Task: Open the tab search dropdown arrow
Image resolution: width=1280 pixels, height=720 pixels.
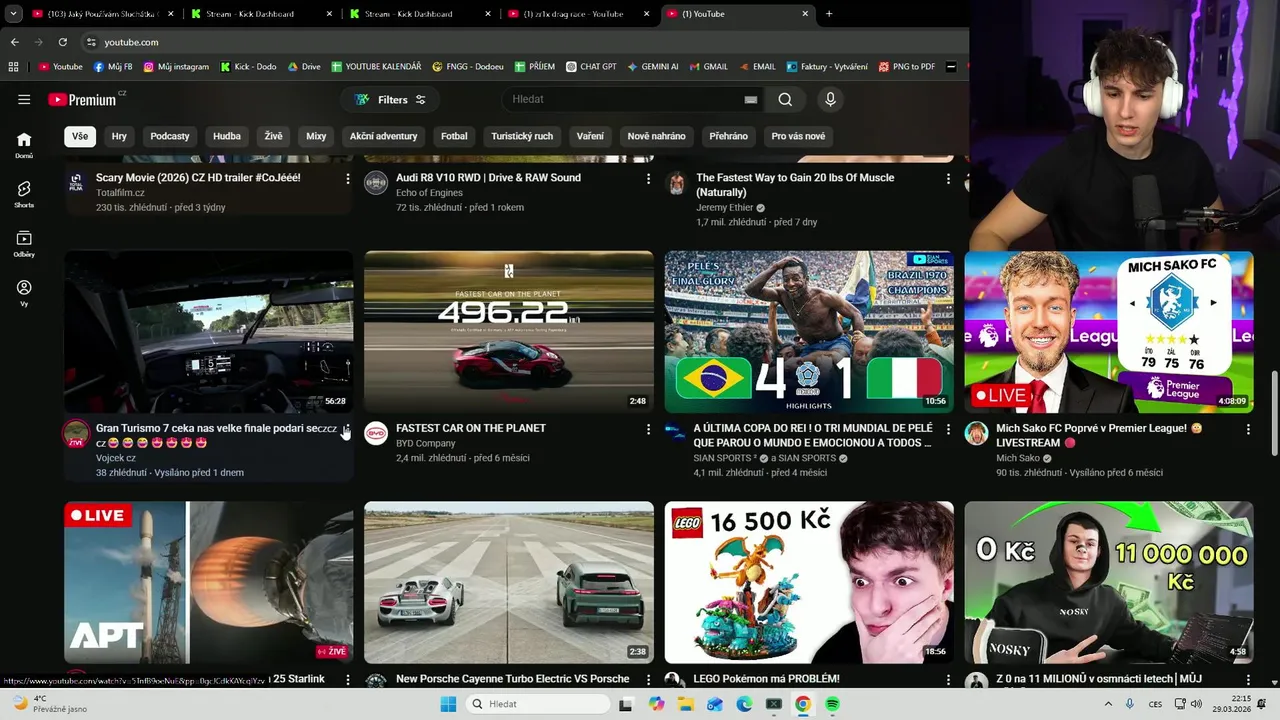Action: [13, 14]
